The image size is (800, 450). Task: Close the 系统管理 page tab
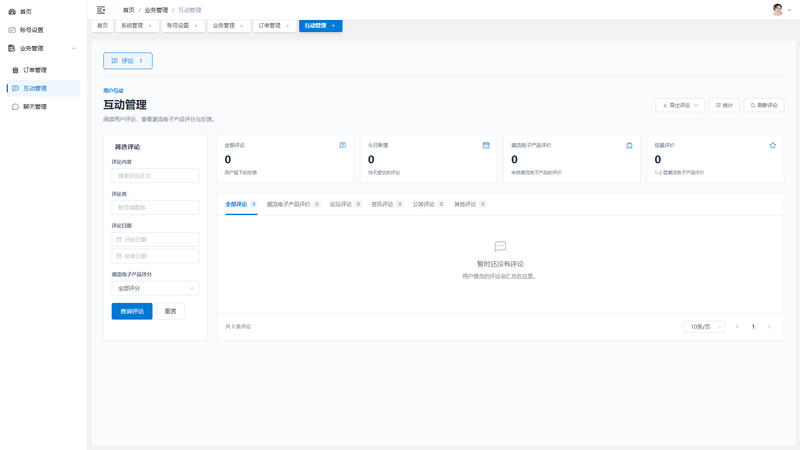150,26
